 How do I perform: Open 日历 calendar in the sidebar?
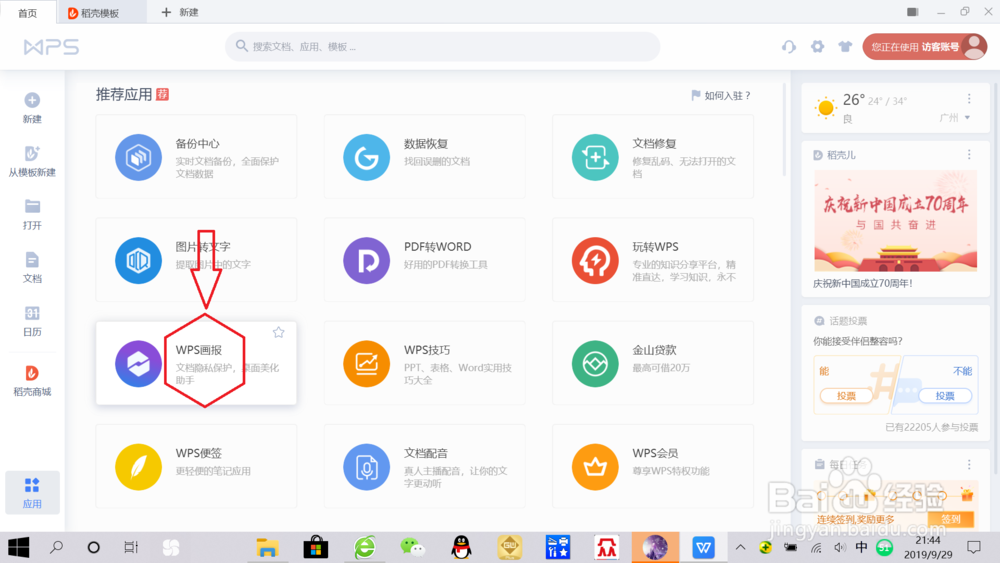[x=32, y=321]
